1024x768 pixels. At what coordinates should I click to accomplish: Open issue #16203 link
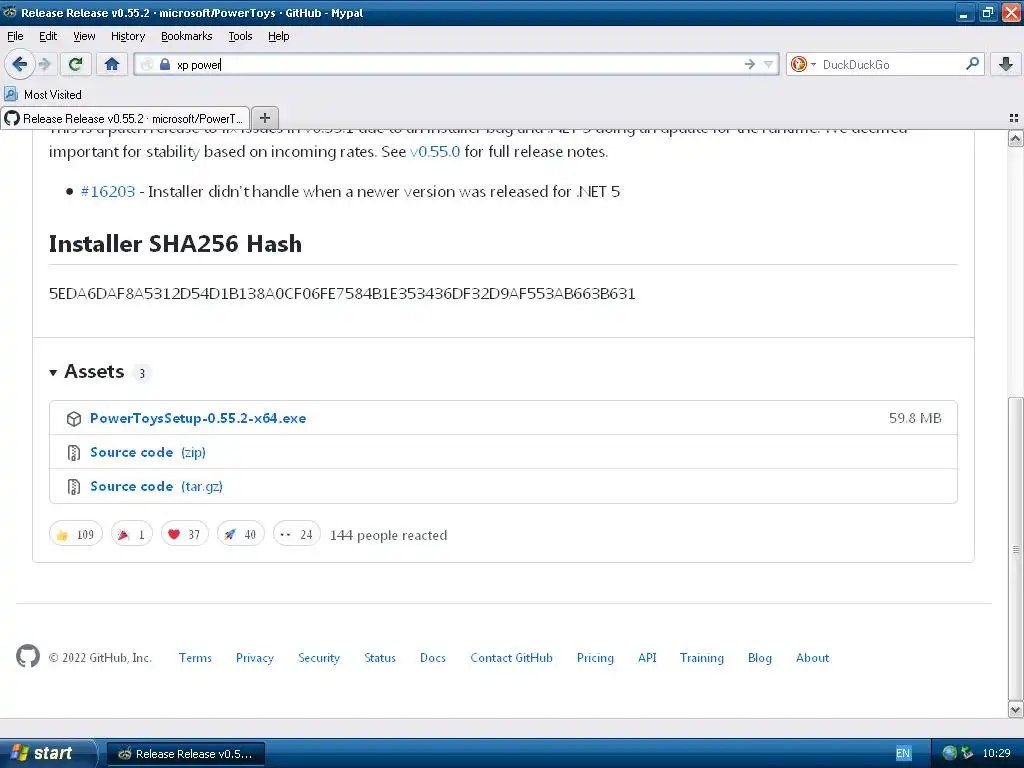[x=108, y=191]
